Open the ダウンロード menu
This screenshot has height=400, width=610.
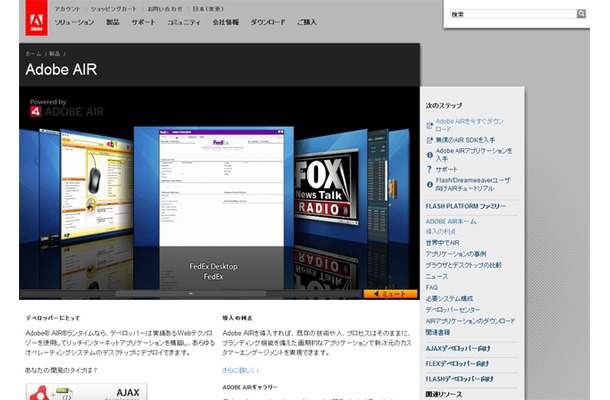(x=268, y=22)
